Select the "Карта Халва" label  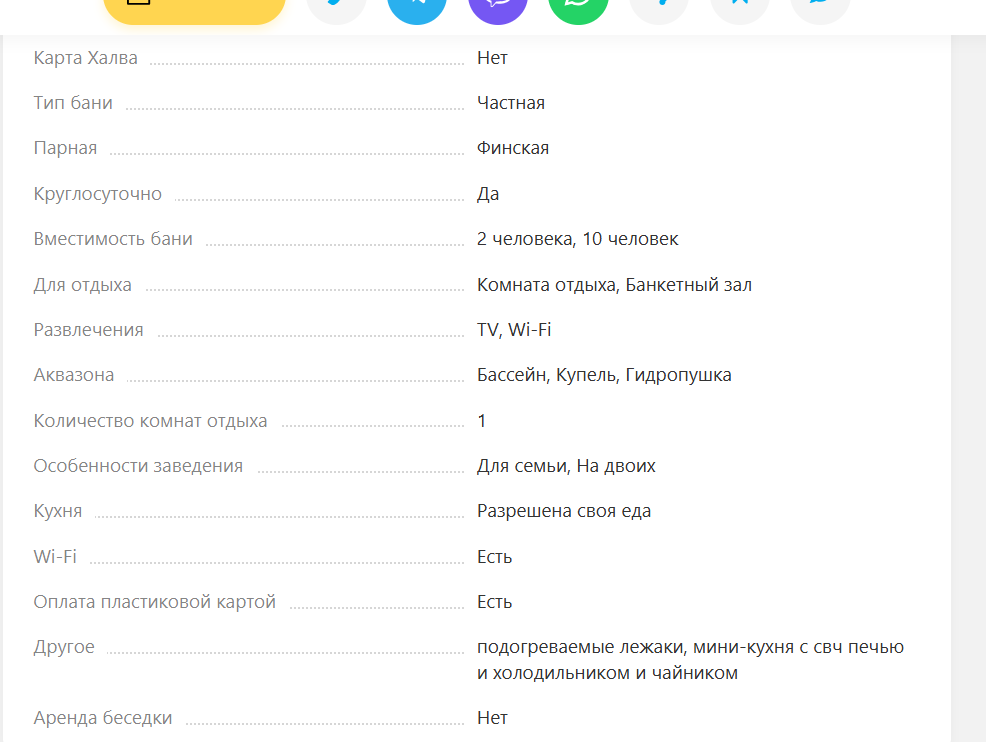[86, 58]
